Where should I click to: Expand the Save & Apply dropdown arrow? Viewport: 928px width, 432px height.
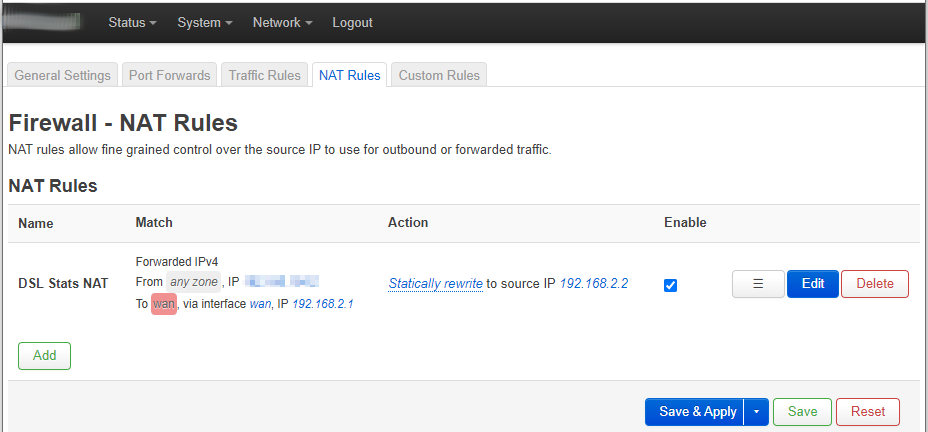pyautogui.click(x=756, y=412)
